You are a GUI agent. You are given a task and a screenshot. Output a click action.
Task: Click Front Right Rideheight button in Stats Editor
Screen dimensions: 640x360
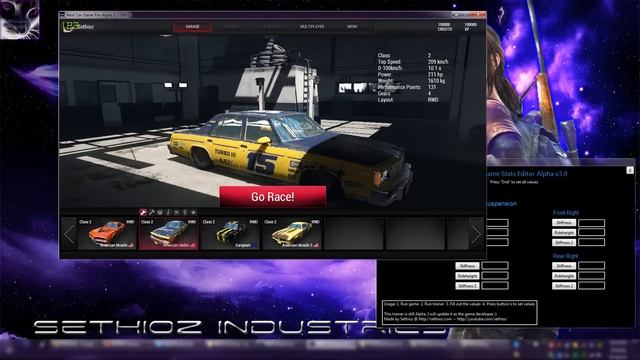click(x=564, y=233)
